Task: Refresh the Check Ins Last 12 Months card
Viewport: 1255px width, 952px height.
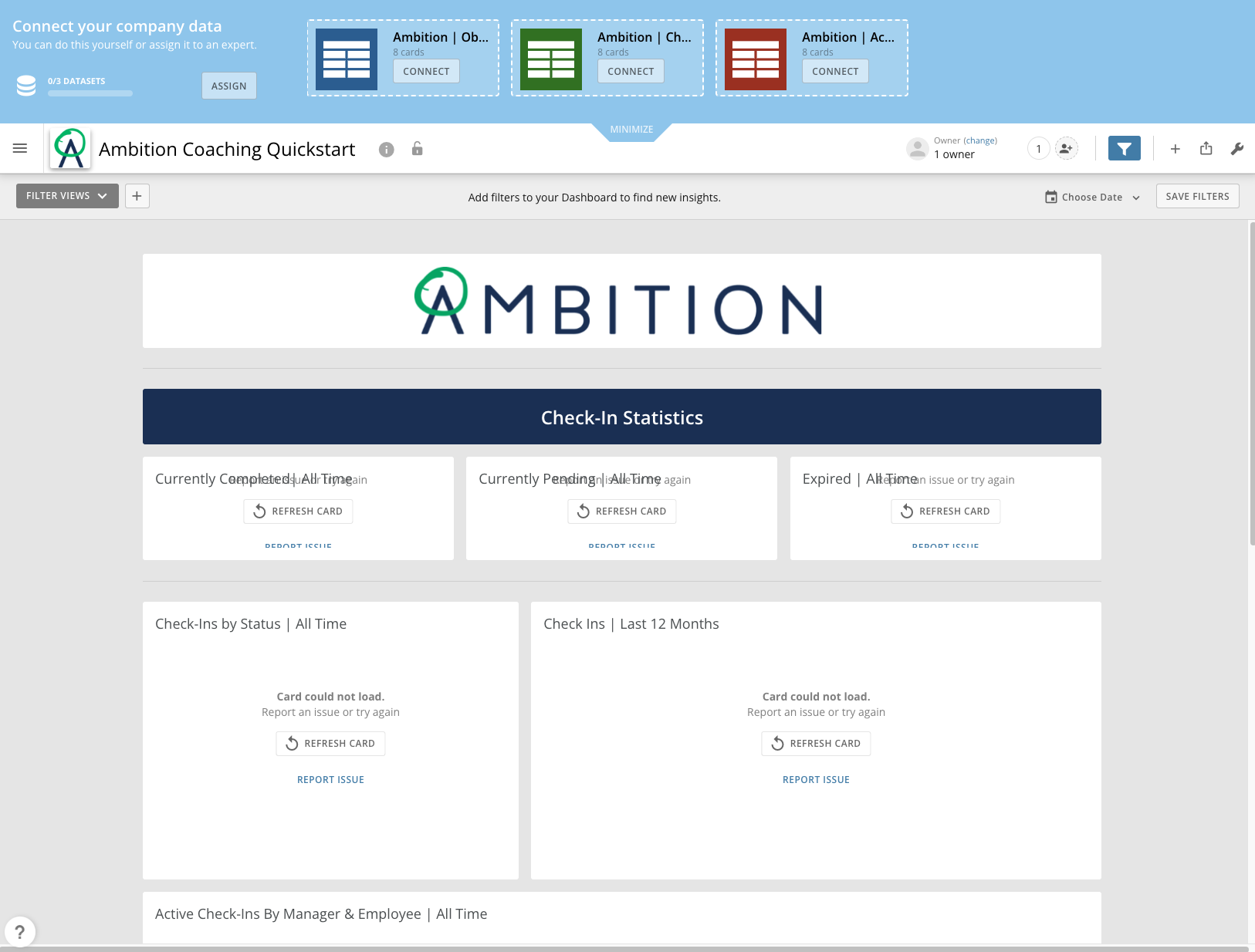Action: coord(816,744)
